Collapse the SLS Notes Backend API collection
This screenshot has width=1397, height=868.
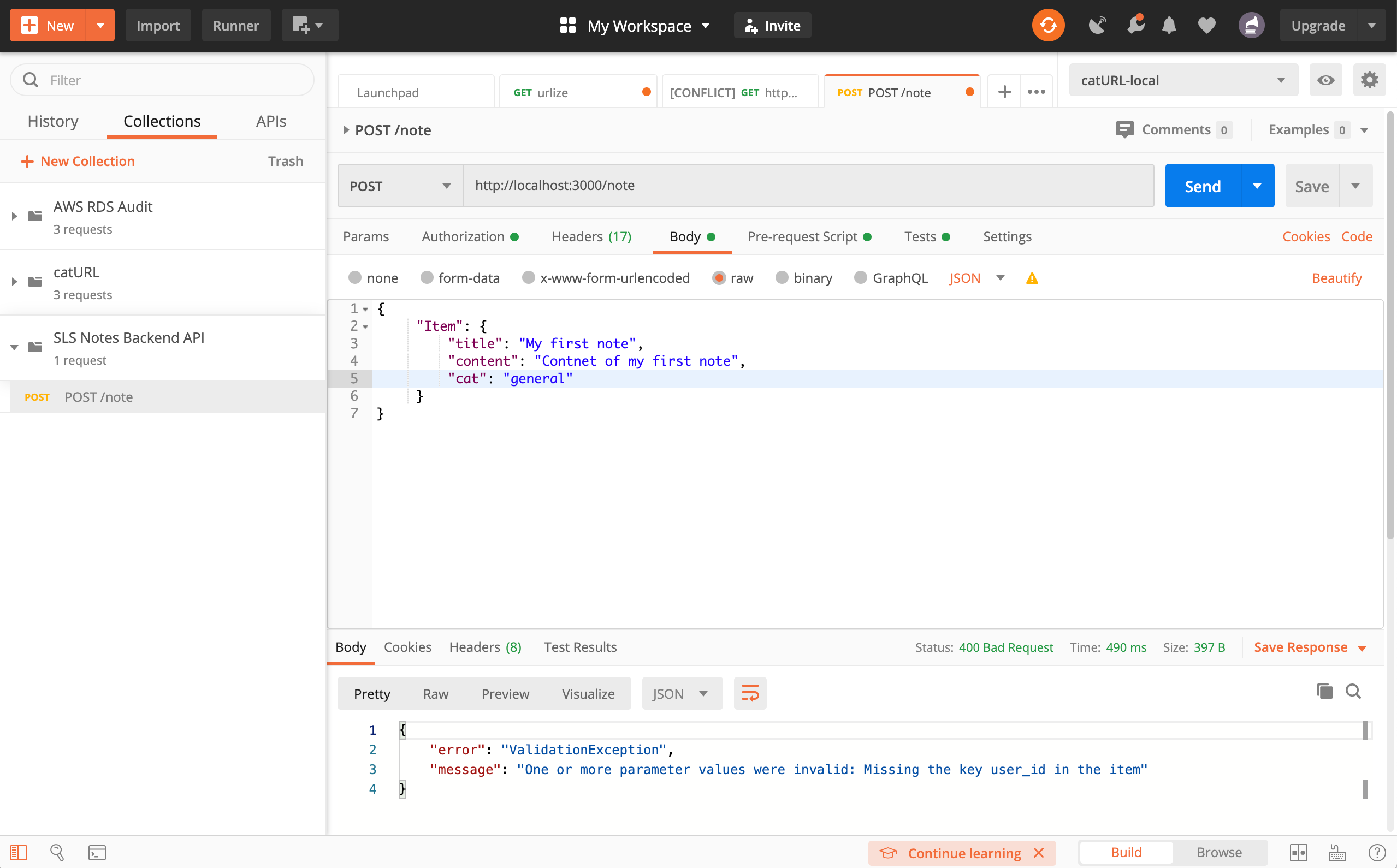click(14, 347)
